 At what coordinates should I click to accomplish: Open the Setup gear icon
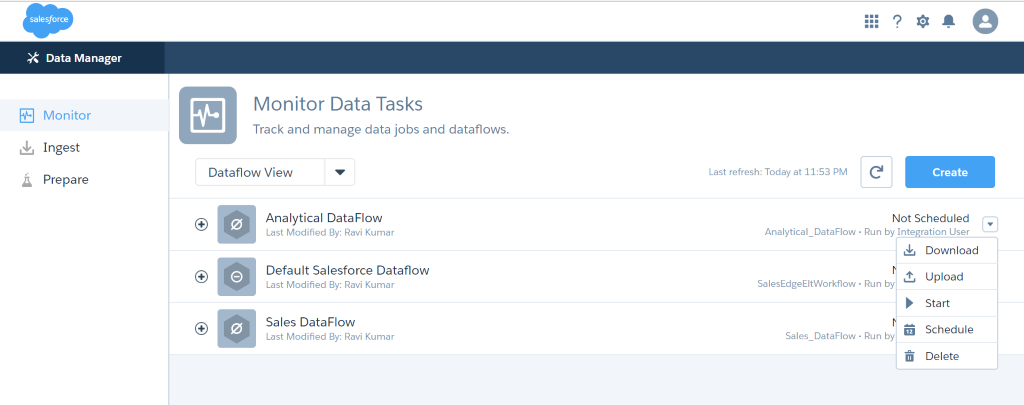click(922, 22)
